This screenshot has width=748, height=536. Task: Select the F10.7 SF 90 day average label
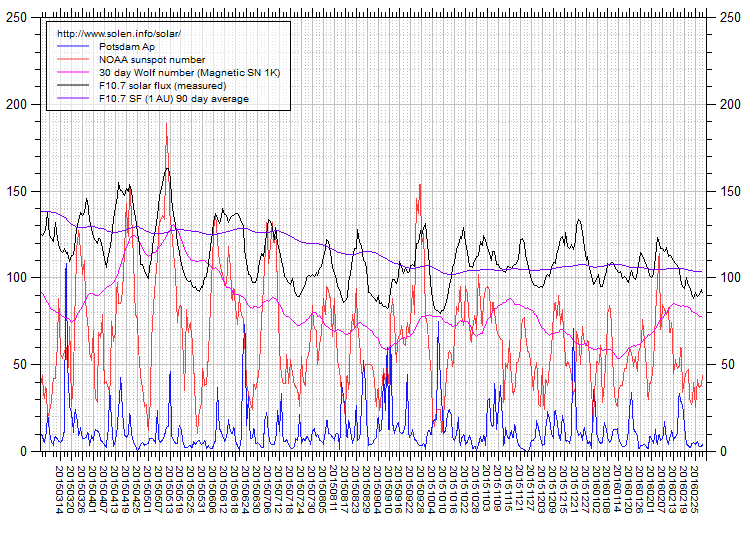pyautogui.click(x=173, y=99)
